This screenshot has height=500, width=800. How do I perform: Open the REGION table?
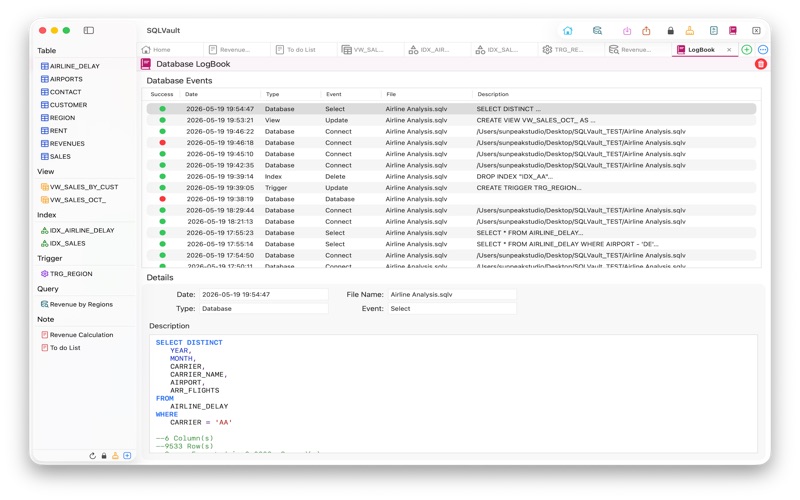click(58, 117)
